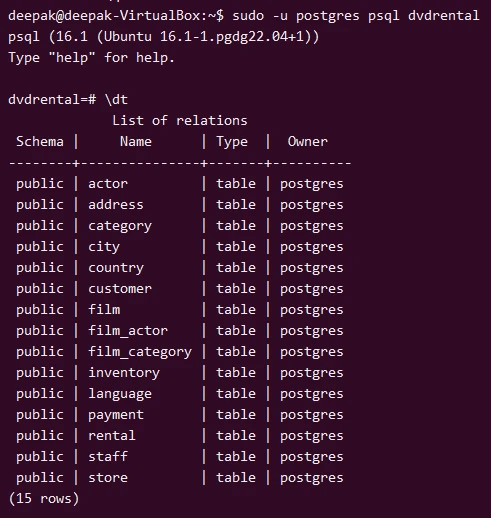Click the List of relations heading
The image size is (491, 518).
[180, 120]
